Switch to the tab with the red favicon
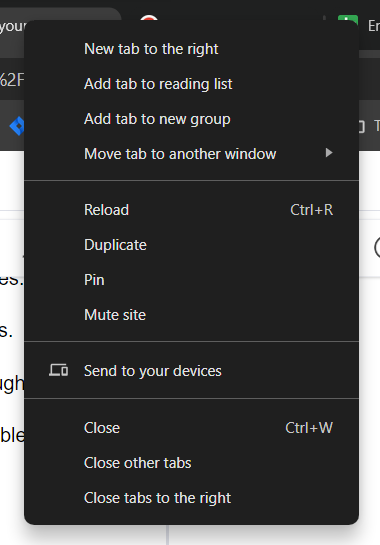Image resolution: width=380 pixels, height=545 pixels. (149, 17)
